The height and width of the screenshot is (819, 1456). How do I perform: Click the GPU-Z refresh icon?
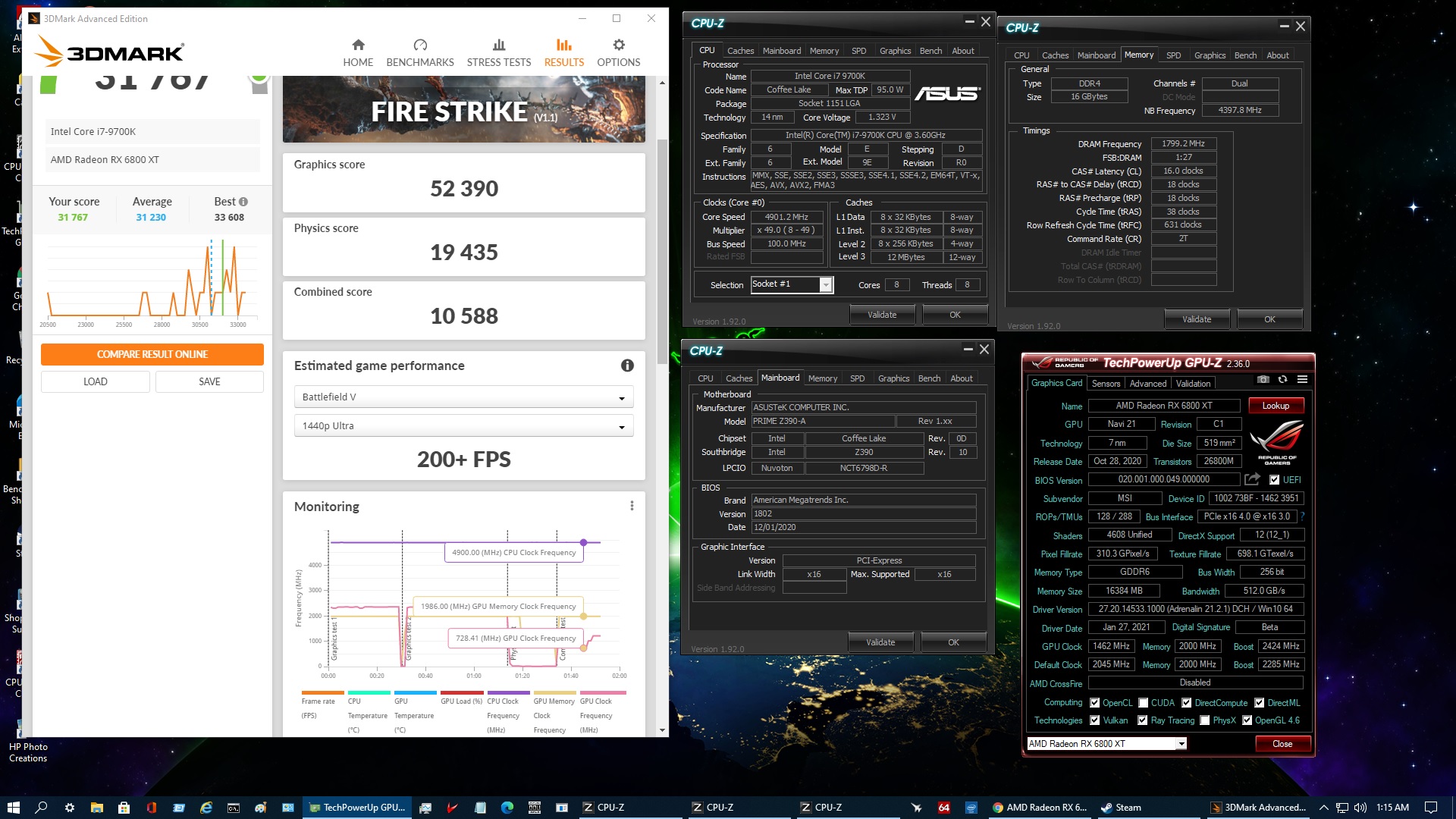1282,379
